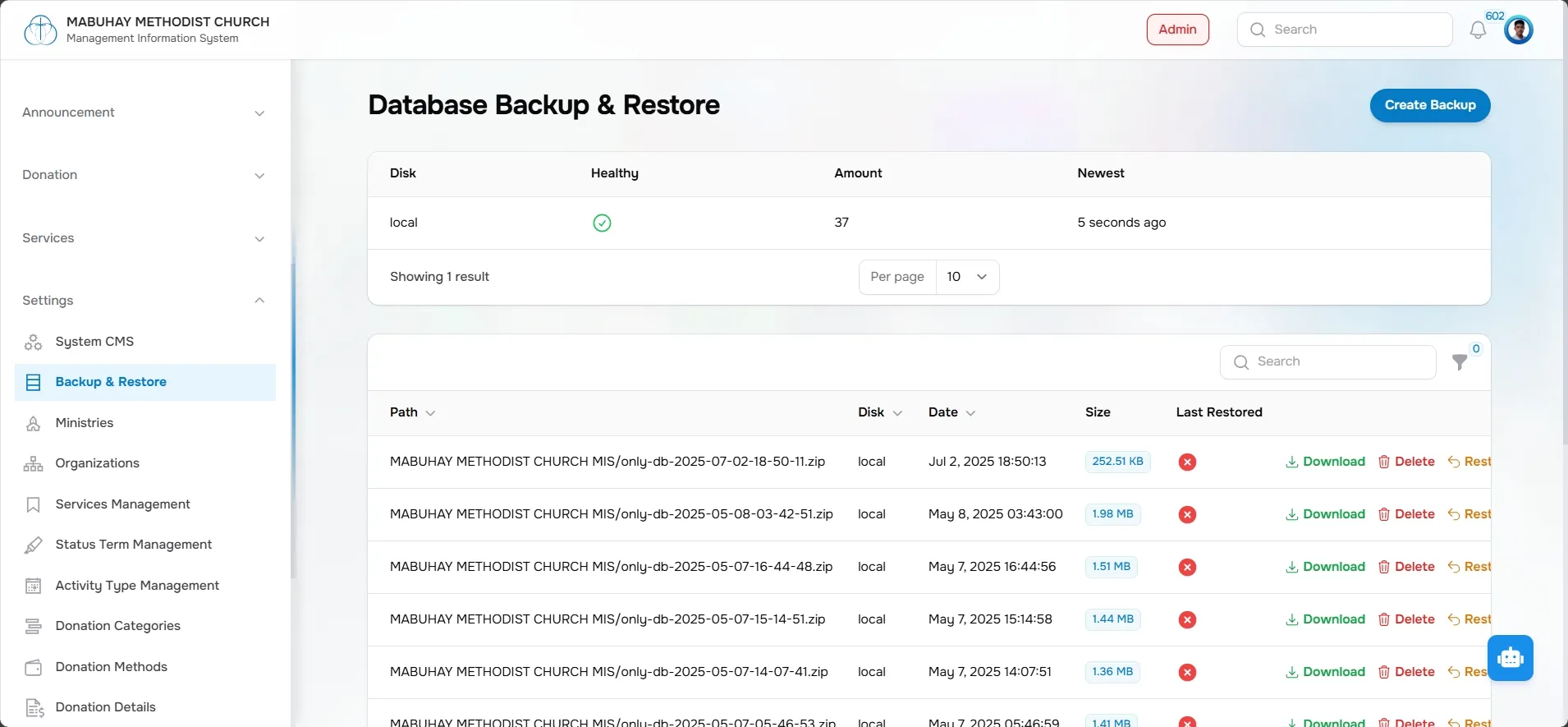
Task: Download the 2025-05-07-14-07-41 backup
Action: [1325, 672]
